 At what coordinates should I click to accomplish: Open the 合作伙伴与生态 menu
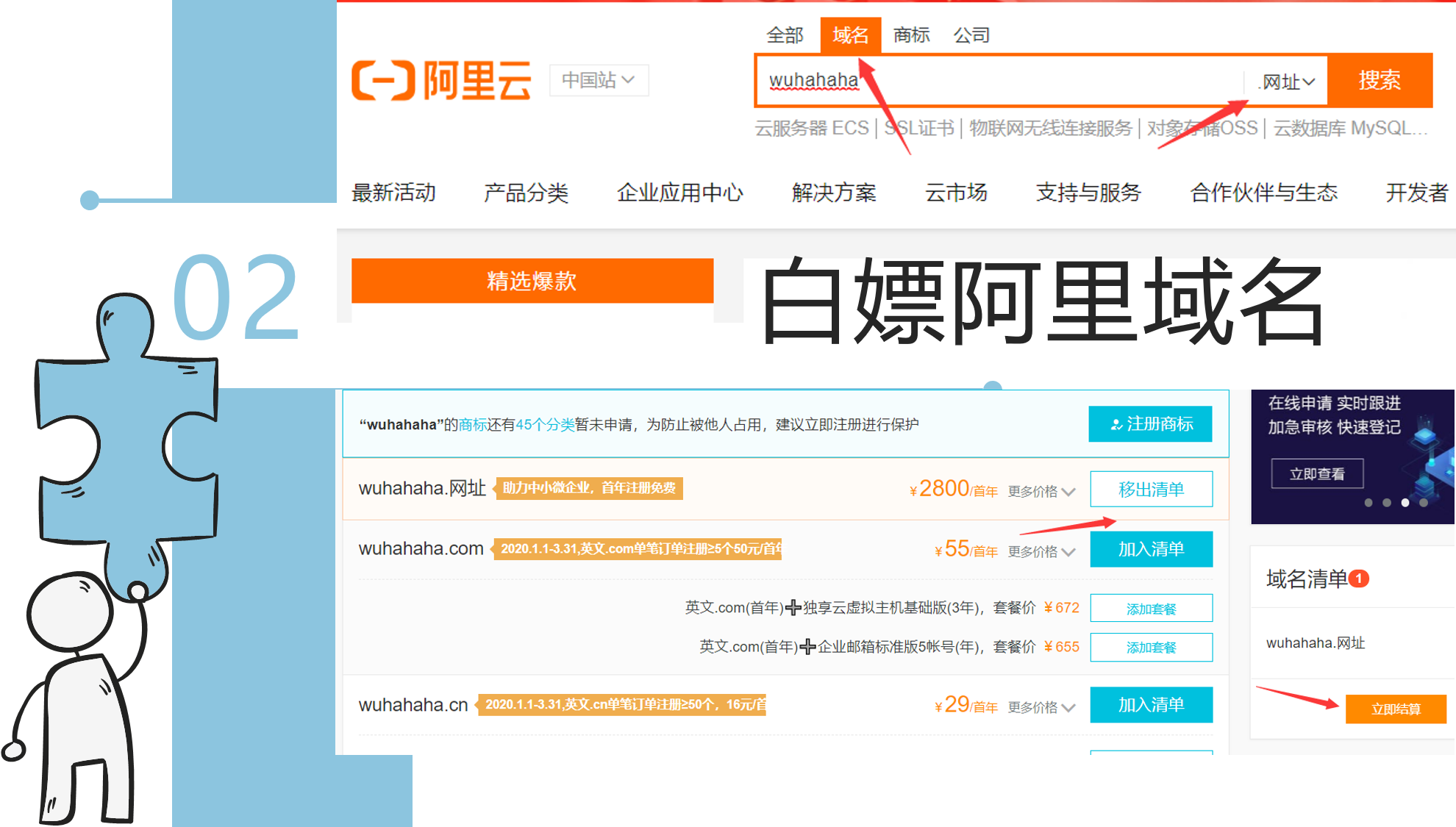(1263, 193)
